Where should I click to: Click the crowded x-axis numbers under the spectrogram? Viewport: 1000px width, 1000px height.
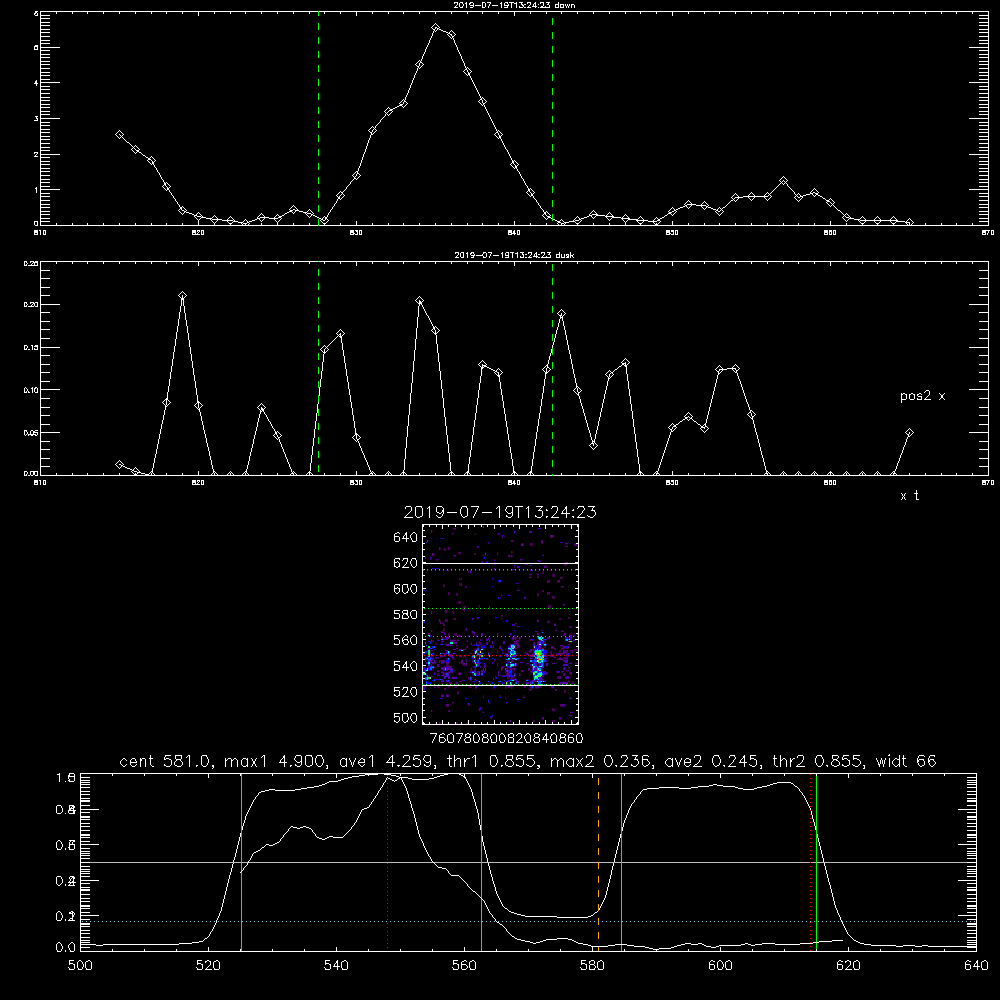(x=506, y=738)
